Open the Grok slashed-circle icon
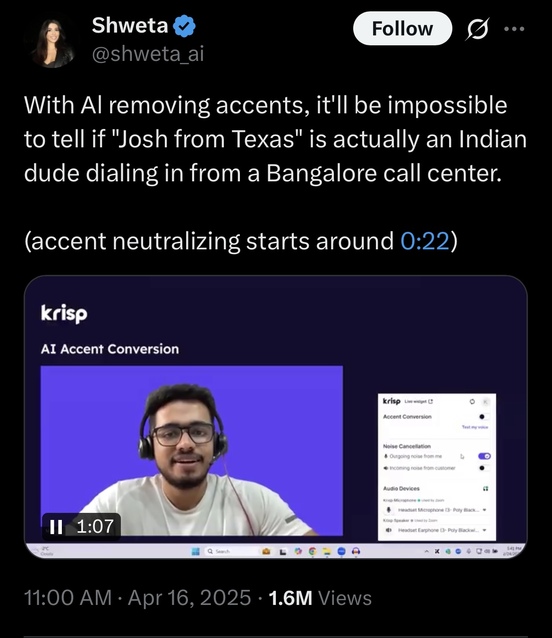Image resolution: width=552 pixels, height=638 pixels. (477, 29)
